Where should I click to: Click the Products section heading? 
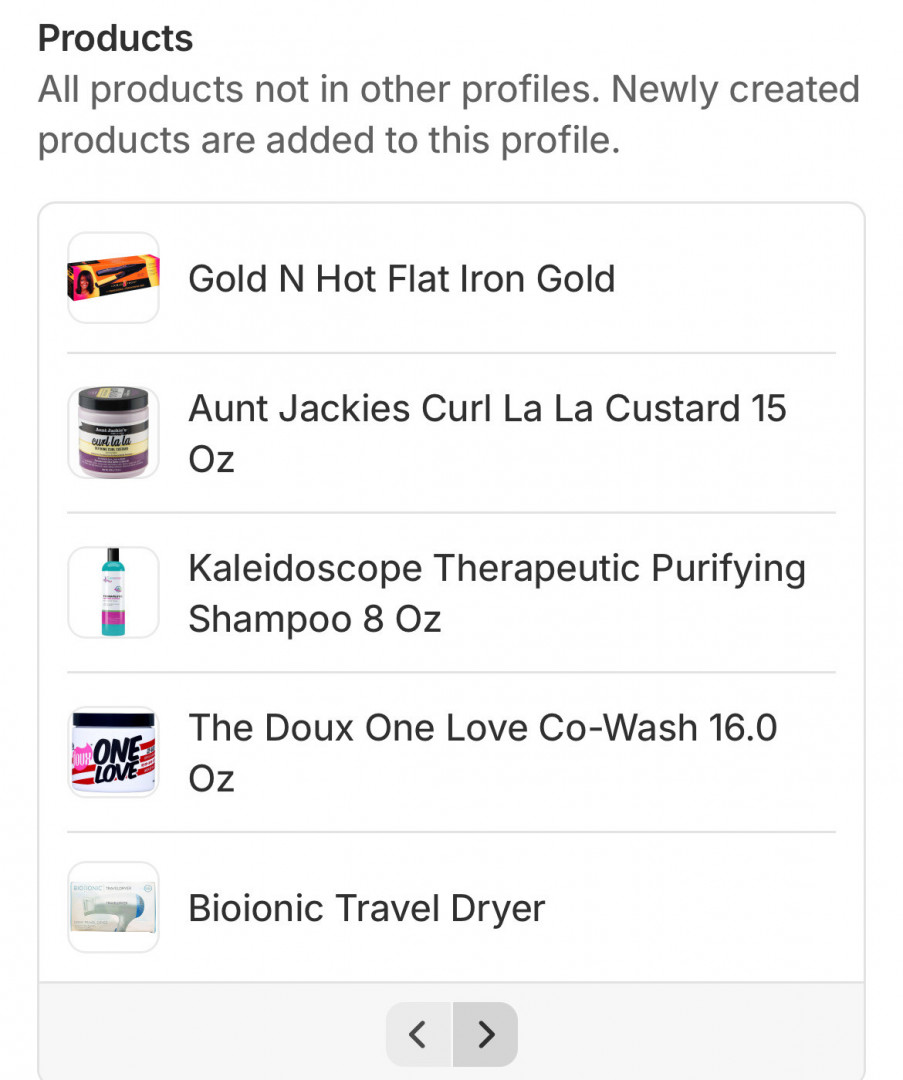pyautogui.click(x=115, y=38)
